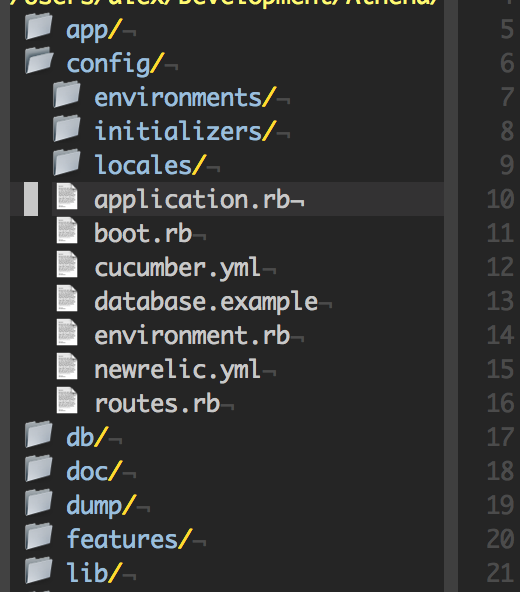Expand the db/ directory entry
The image size is (520, 592).
point(88,437)
